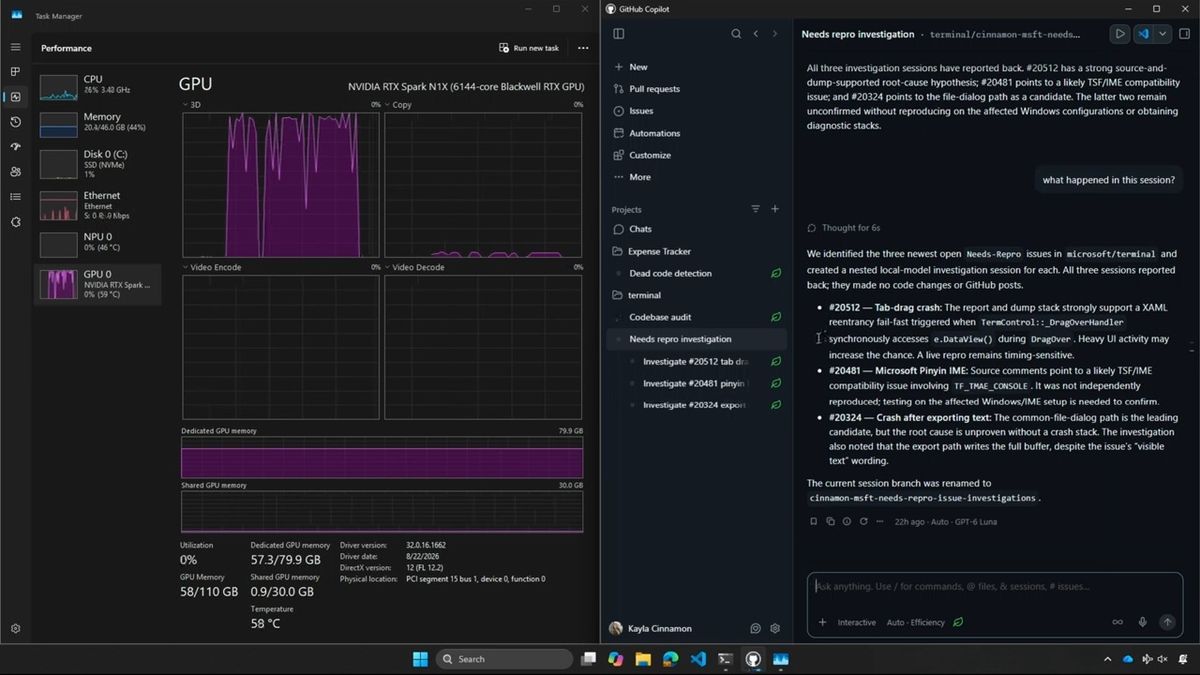This screenshot has width=1200, height=675.
Task: Toggle the Copilot sidebar panel icon
Action: pos(619,34)
